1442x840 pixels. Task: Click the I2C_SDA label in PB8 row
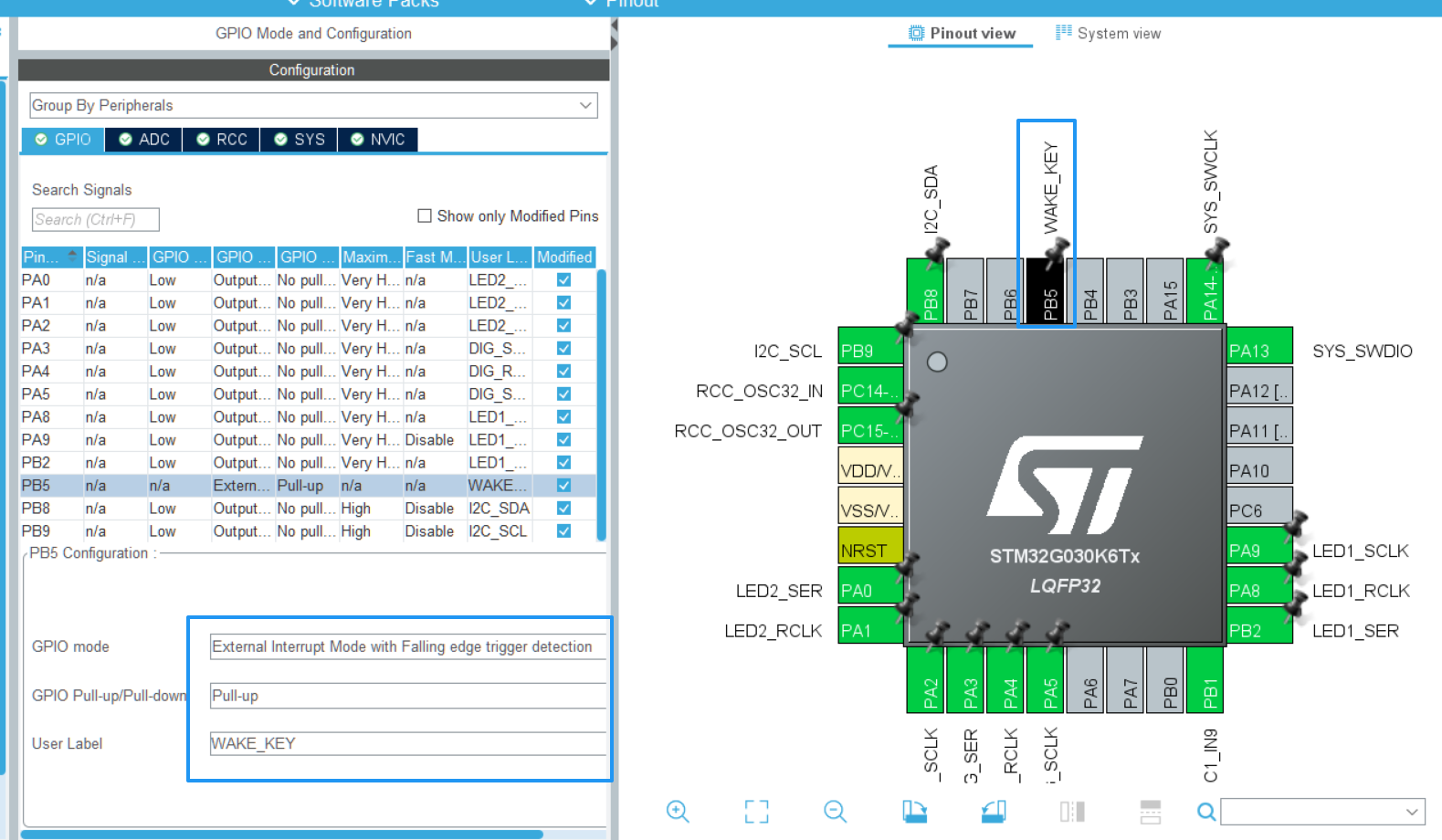pyautogui.click(x=499, y=509)
